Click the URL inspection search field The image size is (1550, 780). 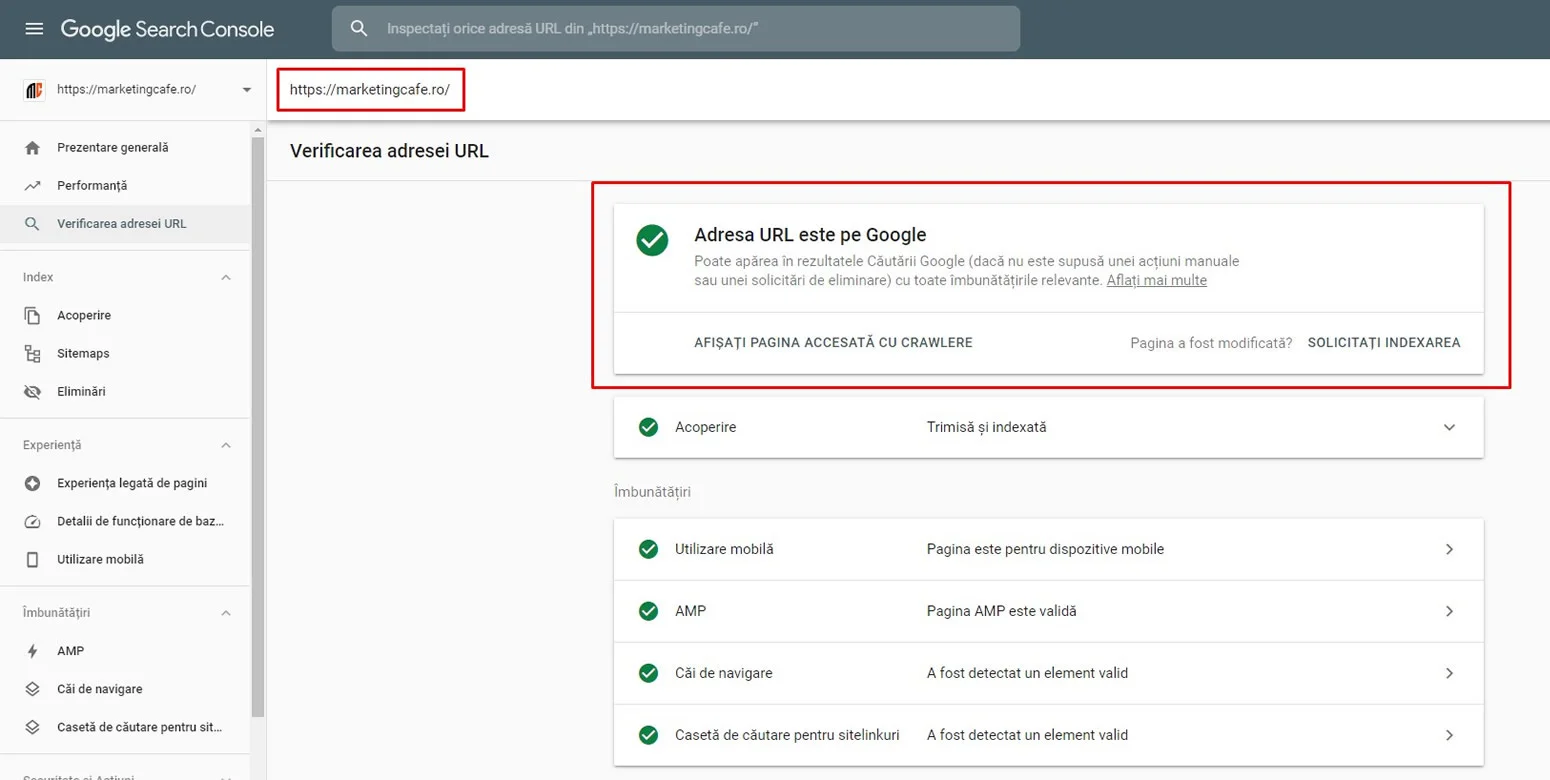690,29
